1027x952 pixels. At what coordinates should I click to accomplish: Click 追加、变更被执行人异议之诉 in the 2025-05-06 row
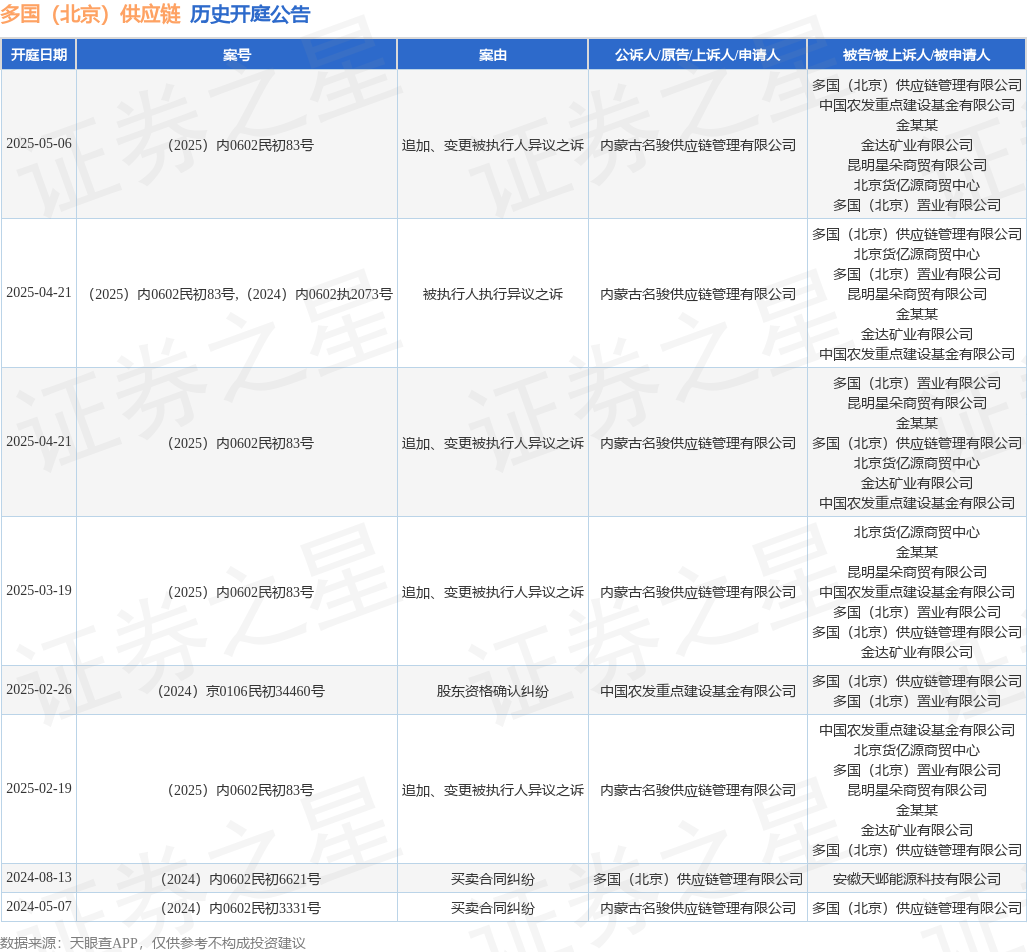click(x=493, y=145)
